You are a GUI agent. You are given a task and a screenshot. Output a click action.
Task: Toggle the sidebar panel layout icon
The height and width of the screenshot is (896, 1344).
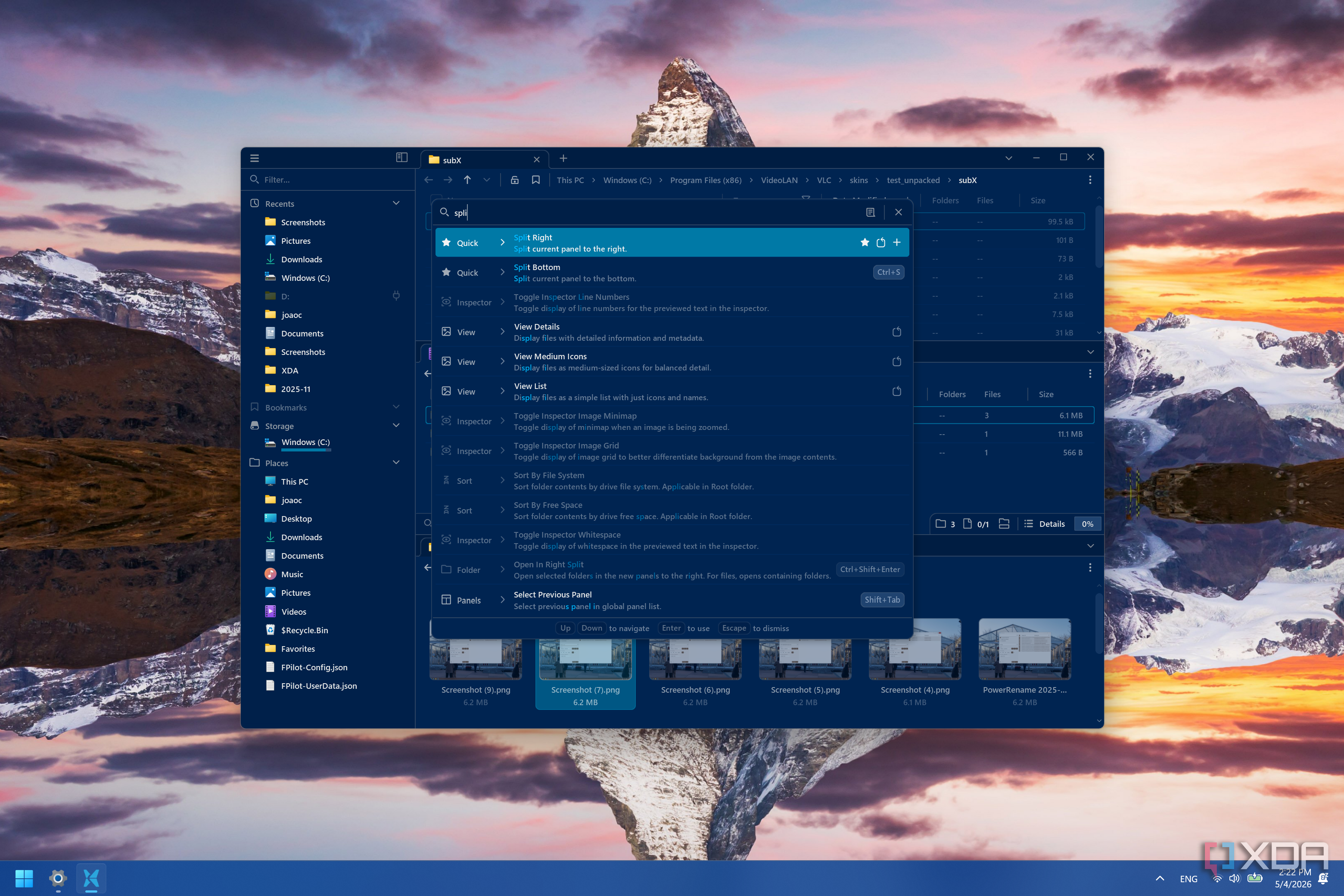coord(402,158)
